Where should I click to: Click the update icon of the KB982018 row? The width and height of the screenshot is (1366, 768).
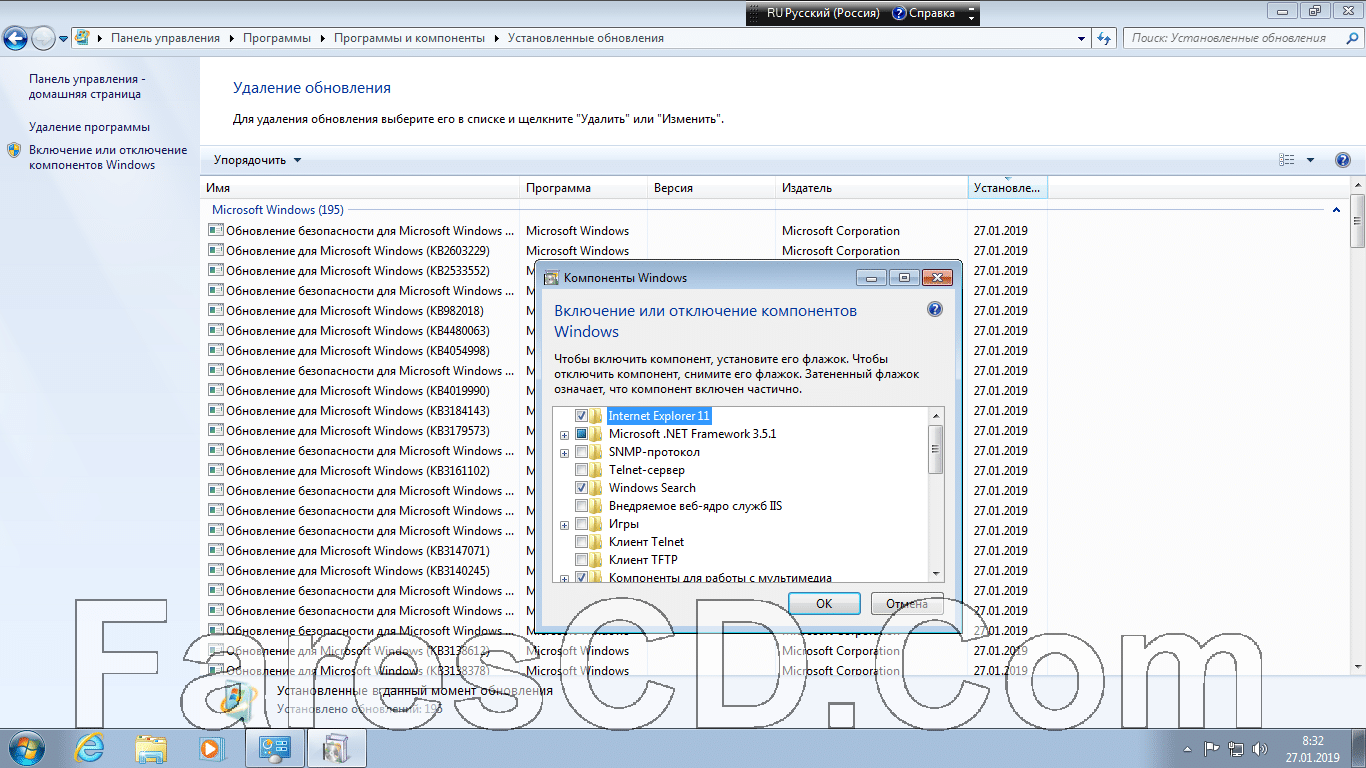click(216, 310)
